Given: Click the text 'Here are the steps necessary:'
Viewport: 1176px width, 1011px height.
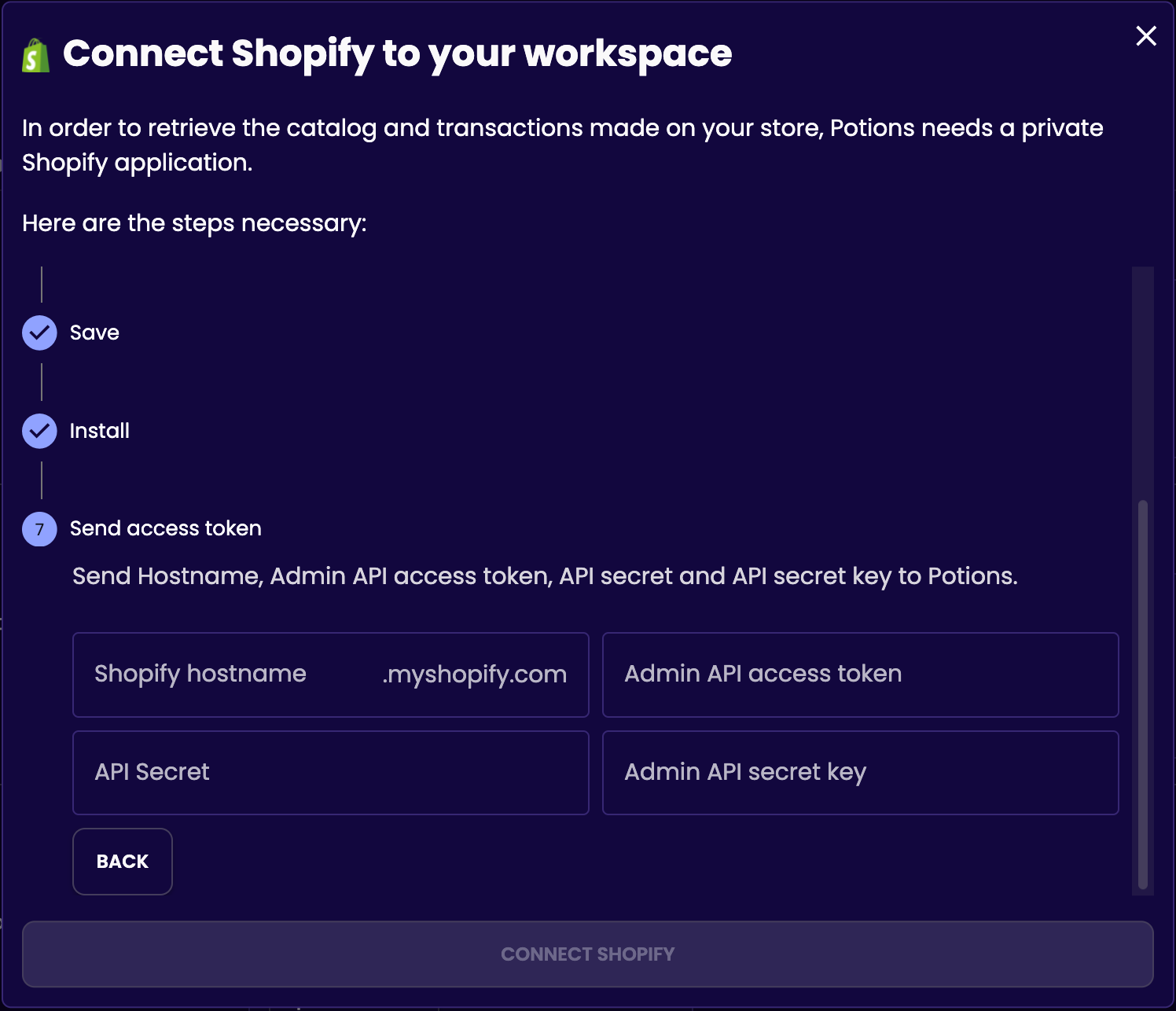Looking at the screenshot, I should 194,223.
